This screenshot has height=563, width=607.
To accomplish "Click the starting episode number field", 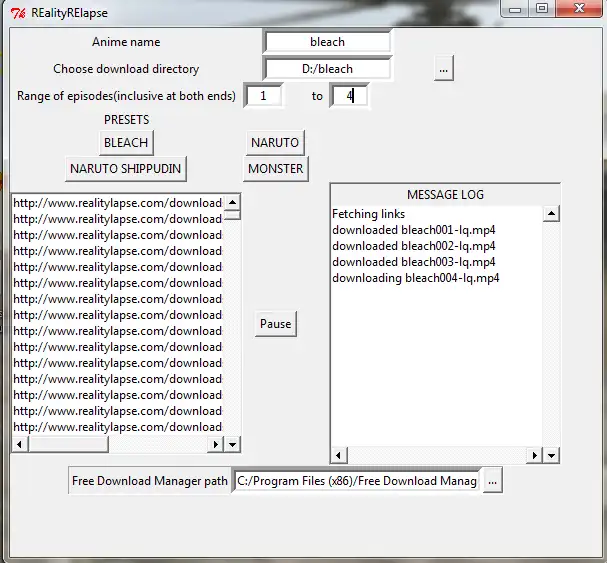I will tap(263, 96).
